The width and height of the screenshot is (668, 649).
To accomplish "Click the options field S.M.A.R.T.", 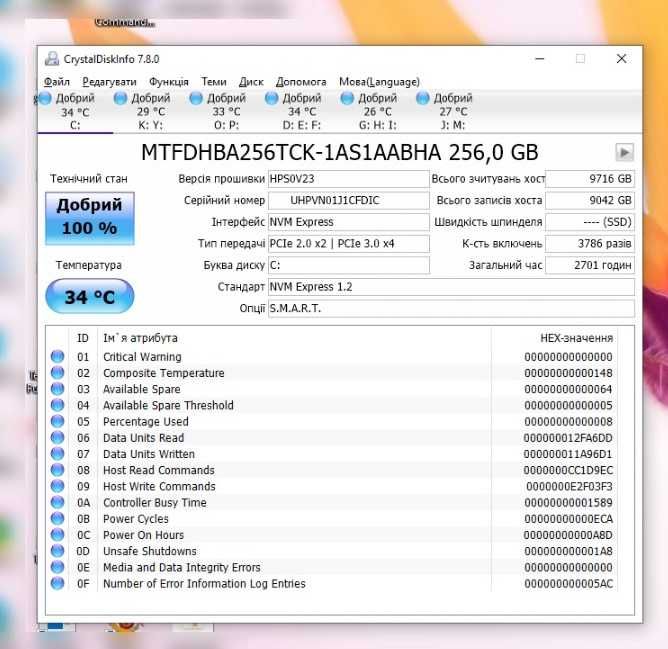I will [451, 308].
